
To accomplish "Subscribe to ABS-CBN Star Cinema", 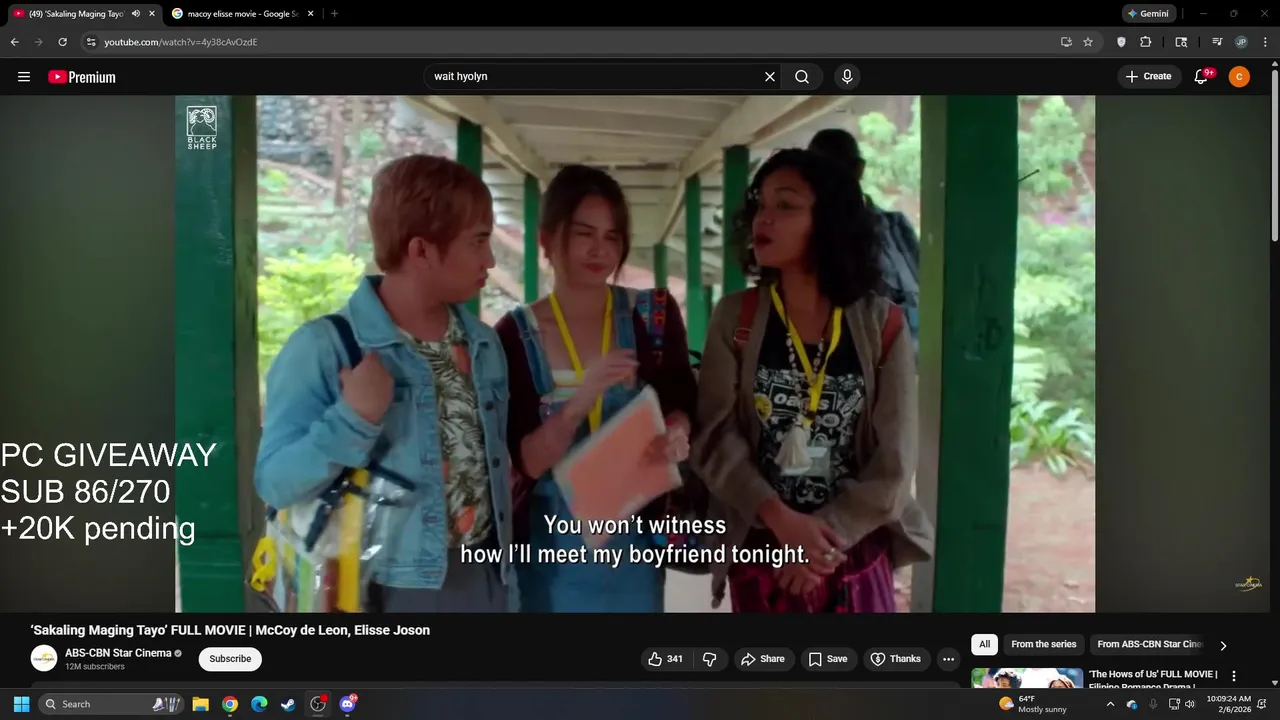I will [x=230, y=659].
